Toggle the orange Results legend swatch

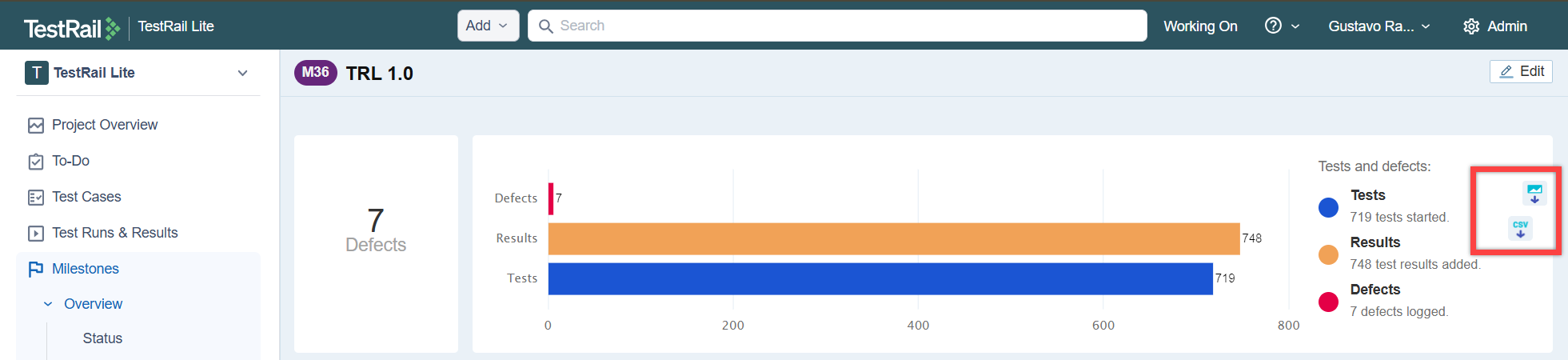[x=1328, y=255]
